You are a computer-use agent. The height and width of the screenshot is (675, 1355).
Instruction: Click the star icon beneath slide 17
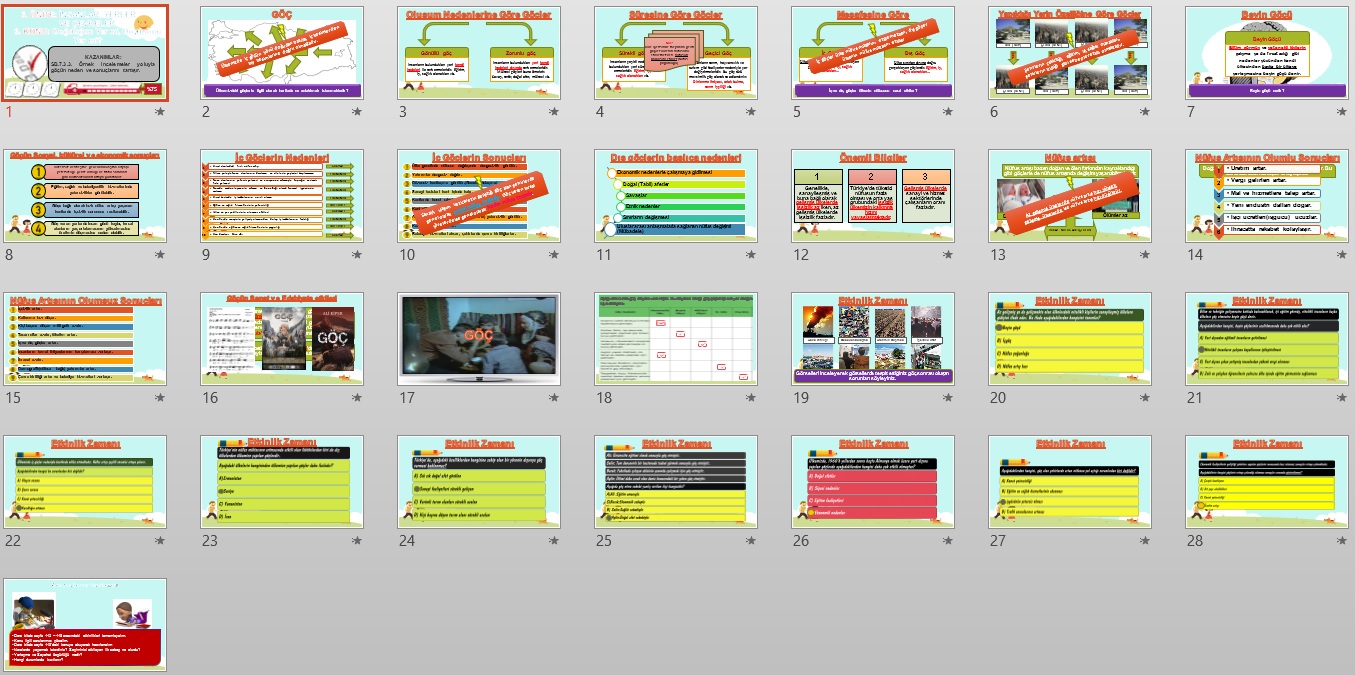click(554, 399)
